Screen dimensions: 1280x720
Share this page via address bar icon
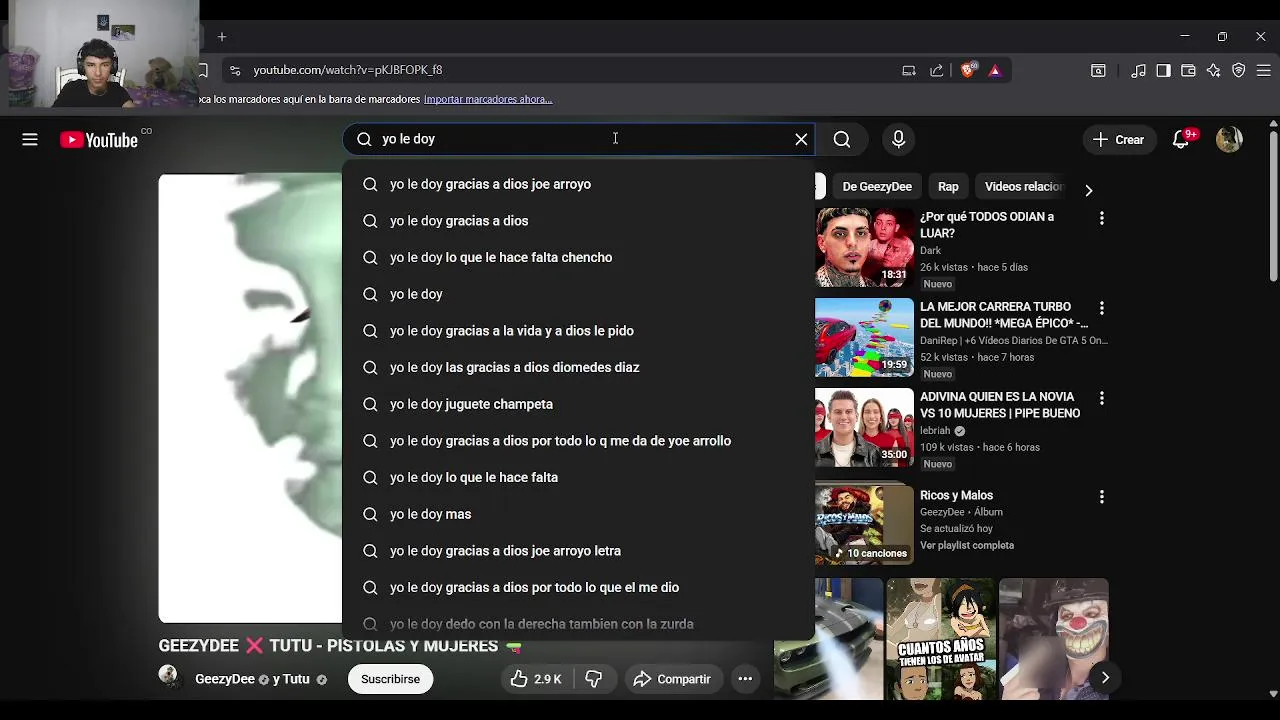pyautogui.click(x=936, y=70)
